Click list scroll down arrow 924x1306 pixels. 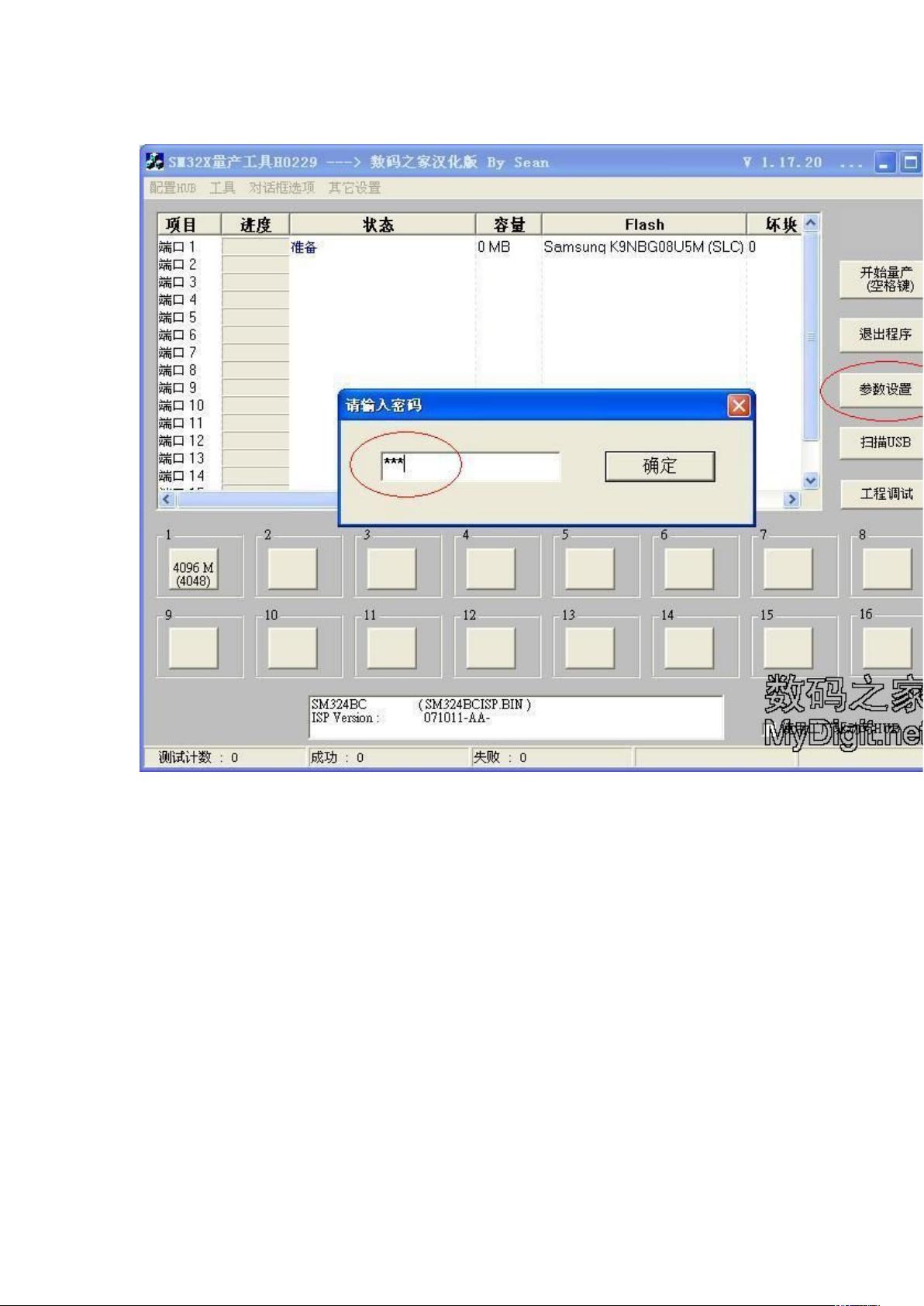811,481
